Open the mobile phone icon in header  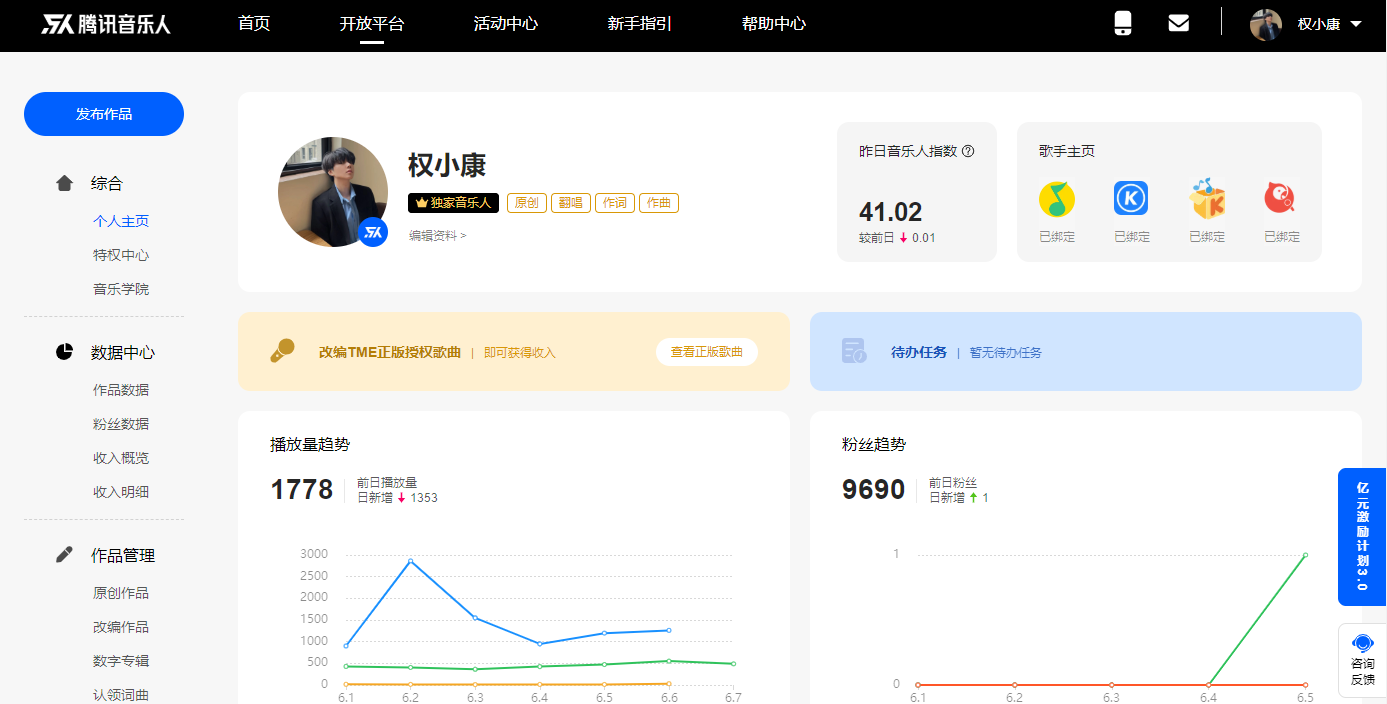point(1123,24)
